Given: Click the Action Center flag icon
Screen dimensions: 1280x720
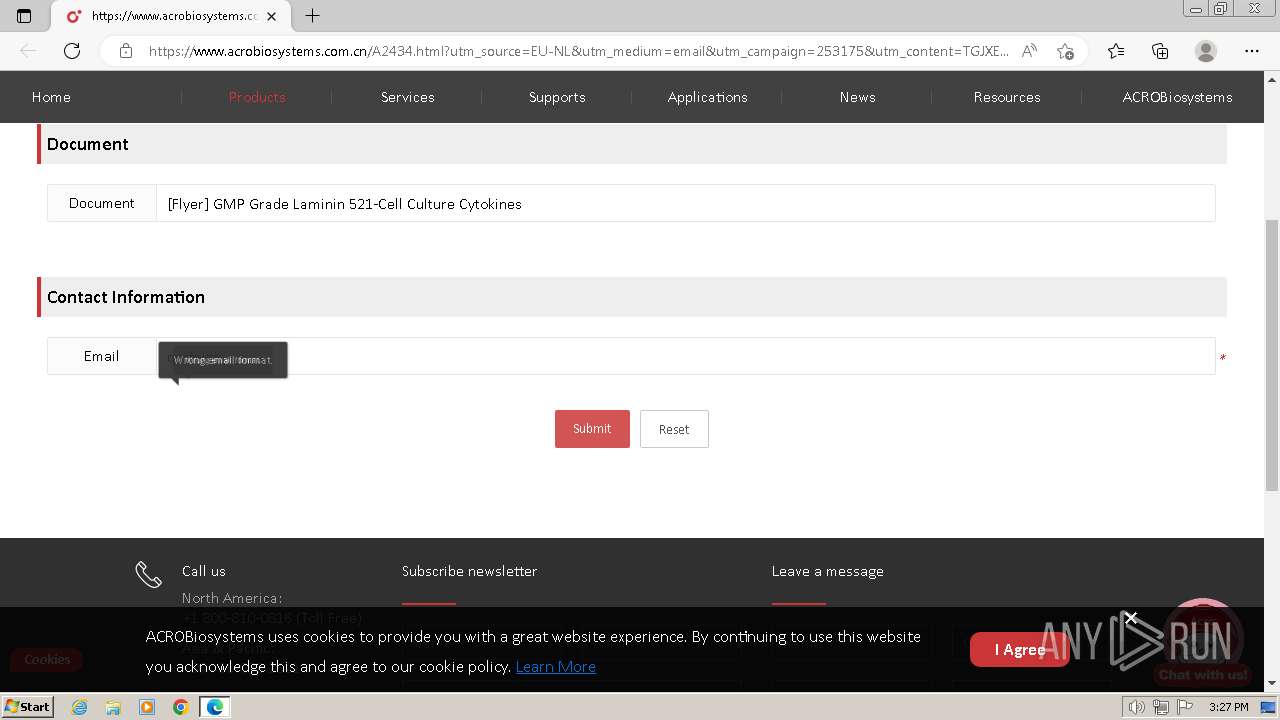Looking at the screenshot, I should (1185, 707).
